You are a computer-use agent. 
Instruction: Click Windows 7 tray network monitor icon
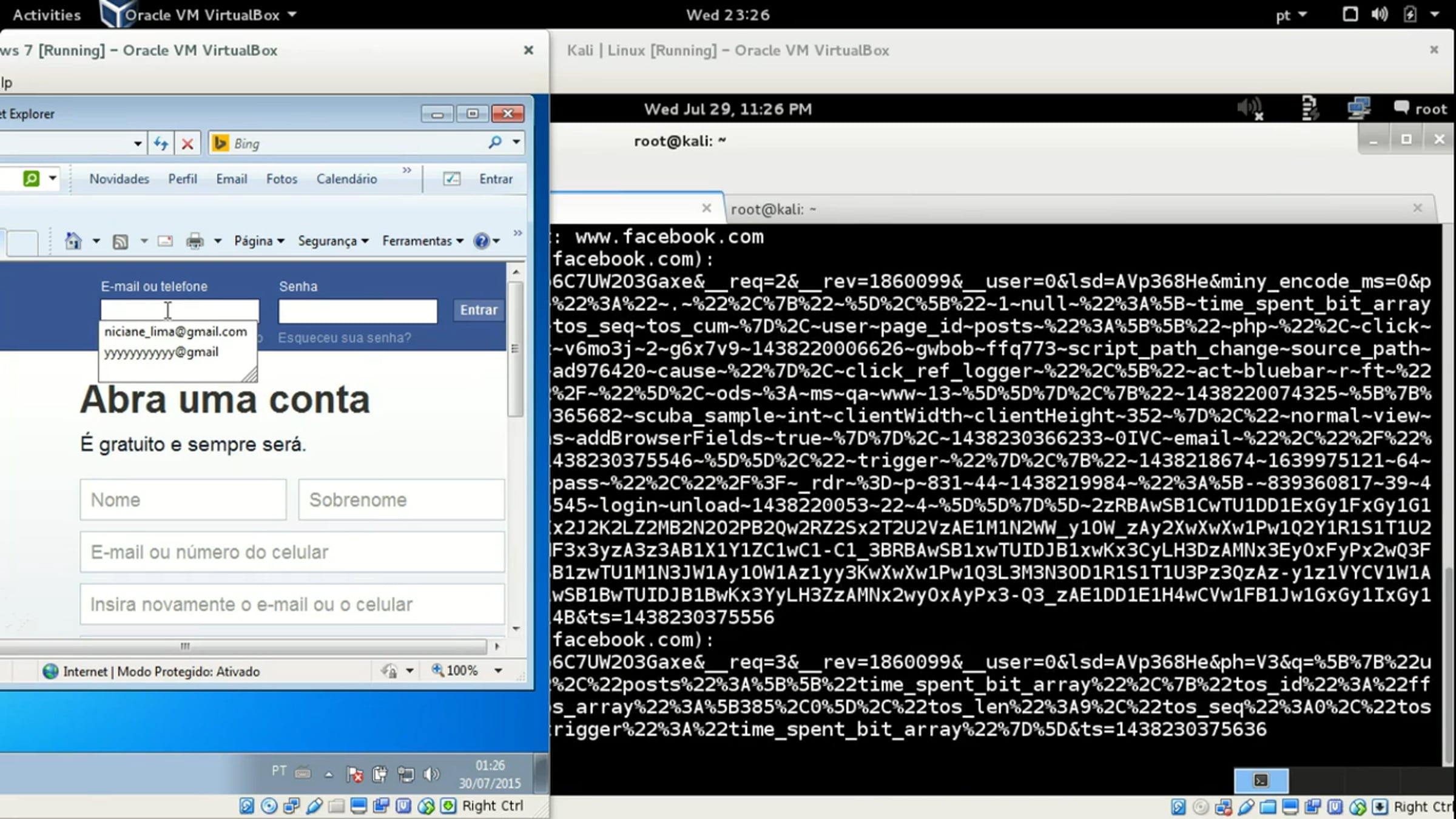tap(405, 774)
